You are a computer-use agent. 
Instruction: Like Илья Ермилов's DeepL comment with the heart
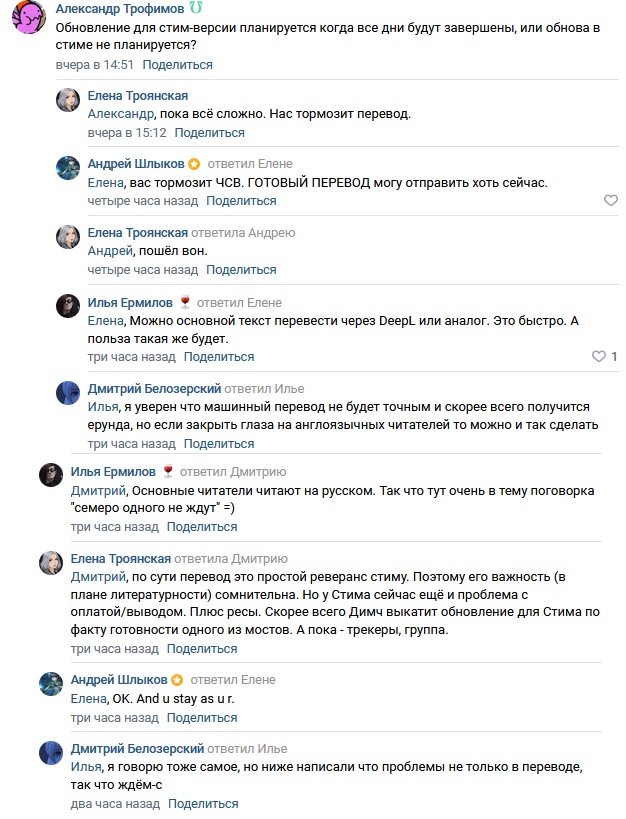(x=598, y=356)
